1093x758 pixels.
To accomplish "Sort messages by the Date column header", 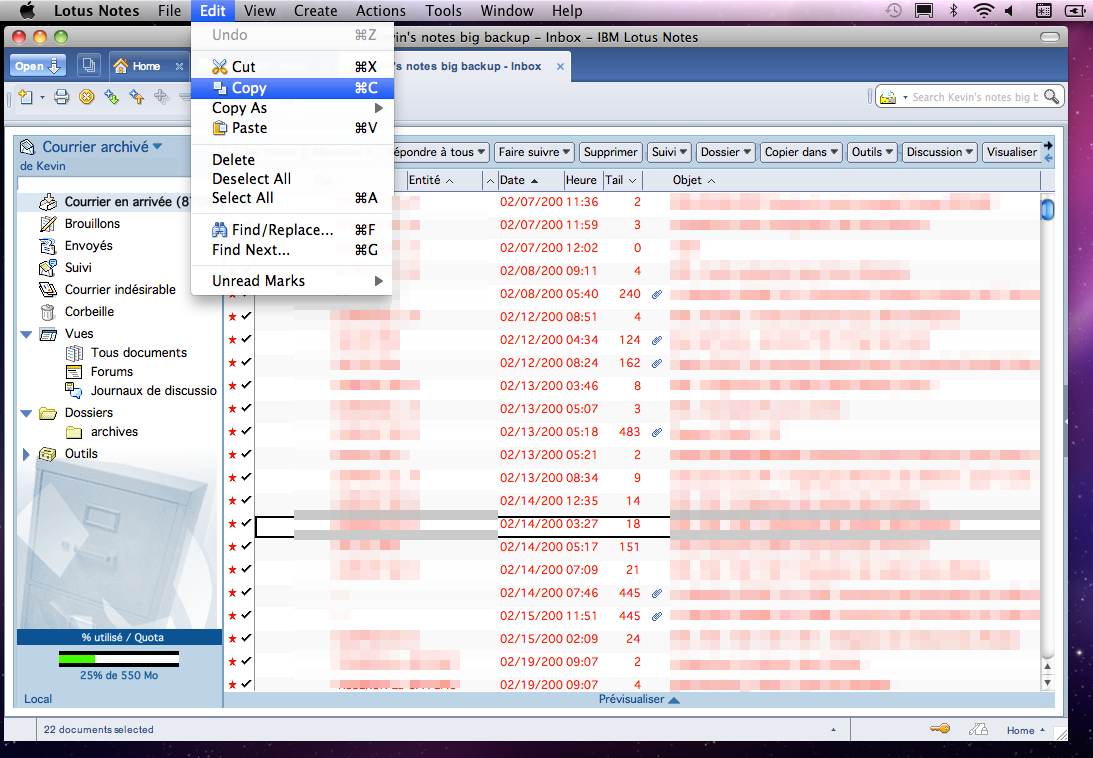I will [531, 180].
